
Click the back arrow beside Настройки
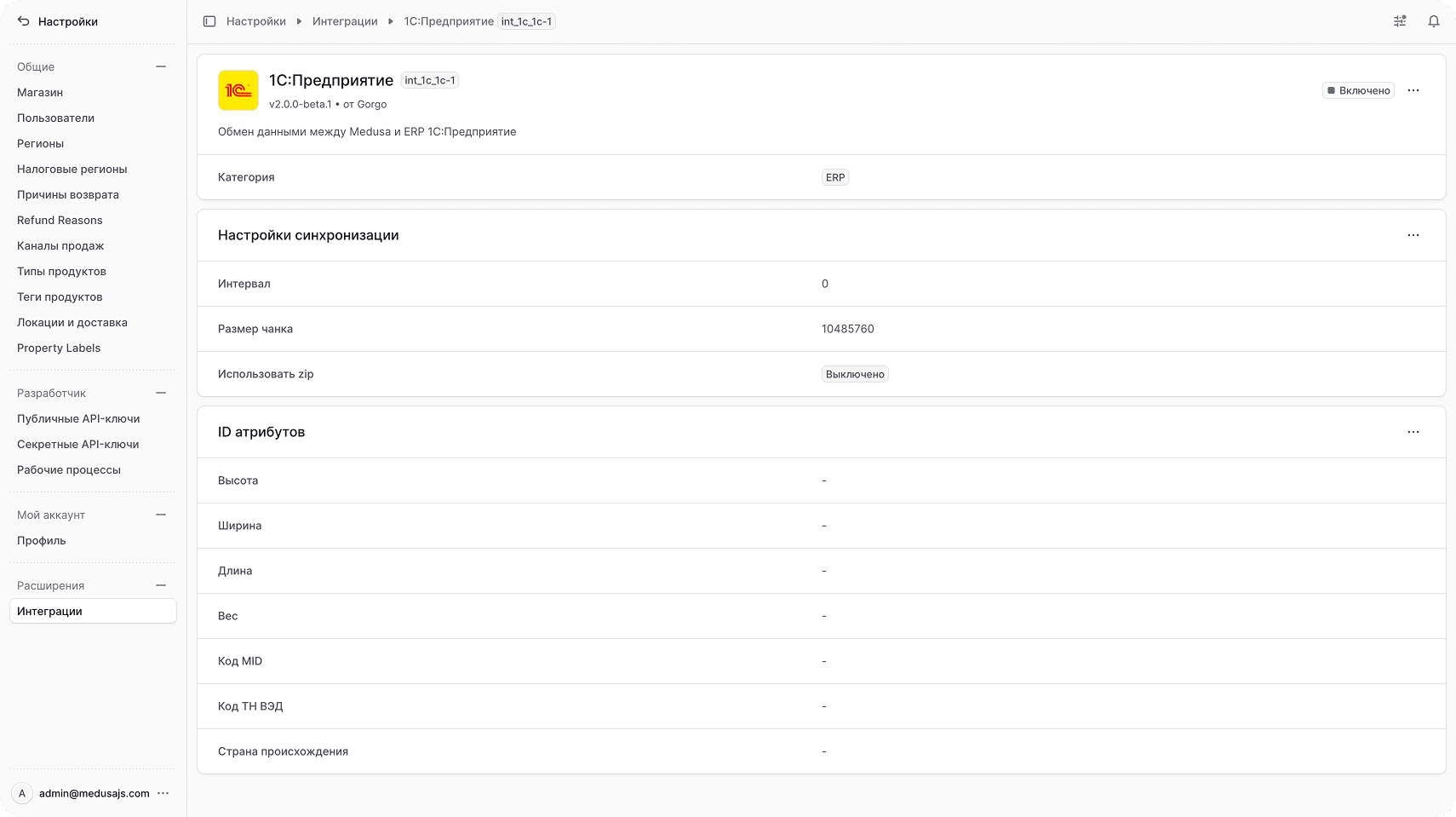(x=24, y=21)
